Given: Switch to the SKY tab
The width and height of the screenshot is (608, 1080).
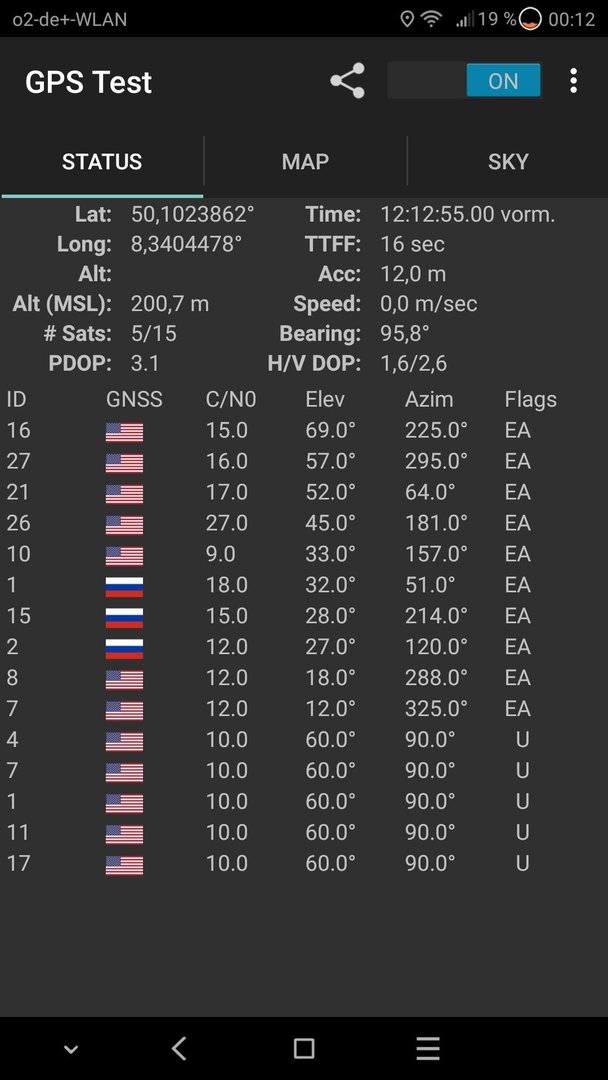Looking at the screenshot, I should click(508, 162).
